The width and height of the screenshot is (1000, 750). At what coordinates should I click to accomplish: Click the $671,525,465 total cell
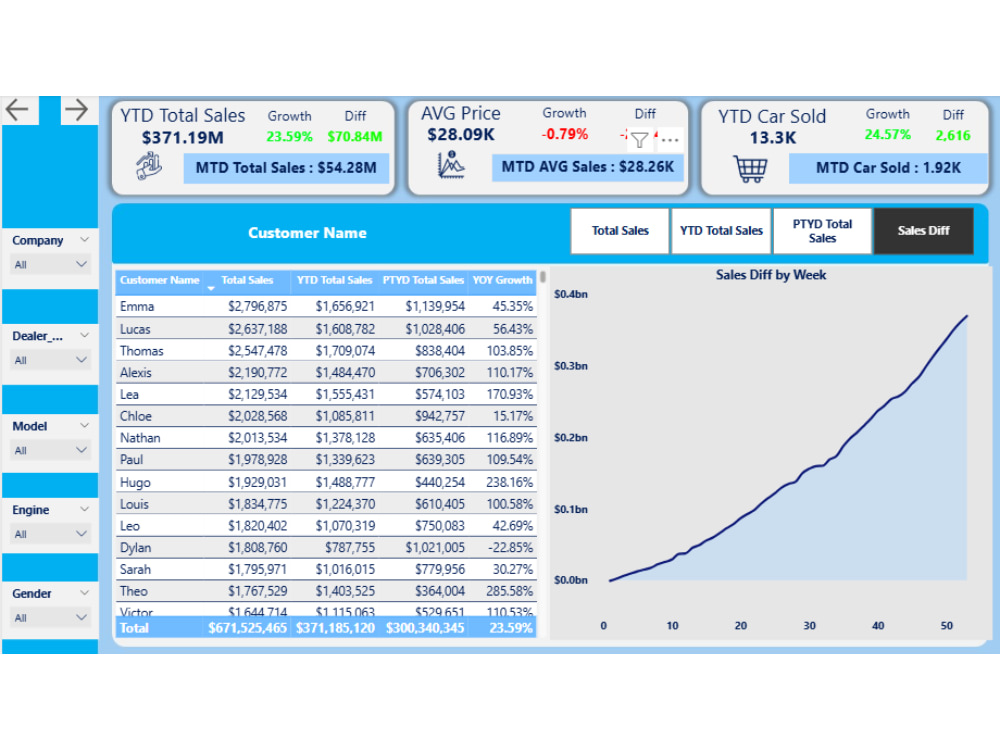(247, 628)
